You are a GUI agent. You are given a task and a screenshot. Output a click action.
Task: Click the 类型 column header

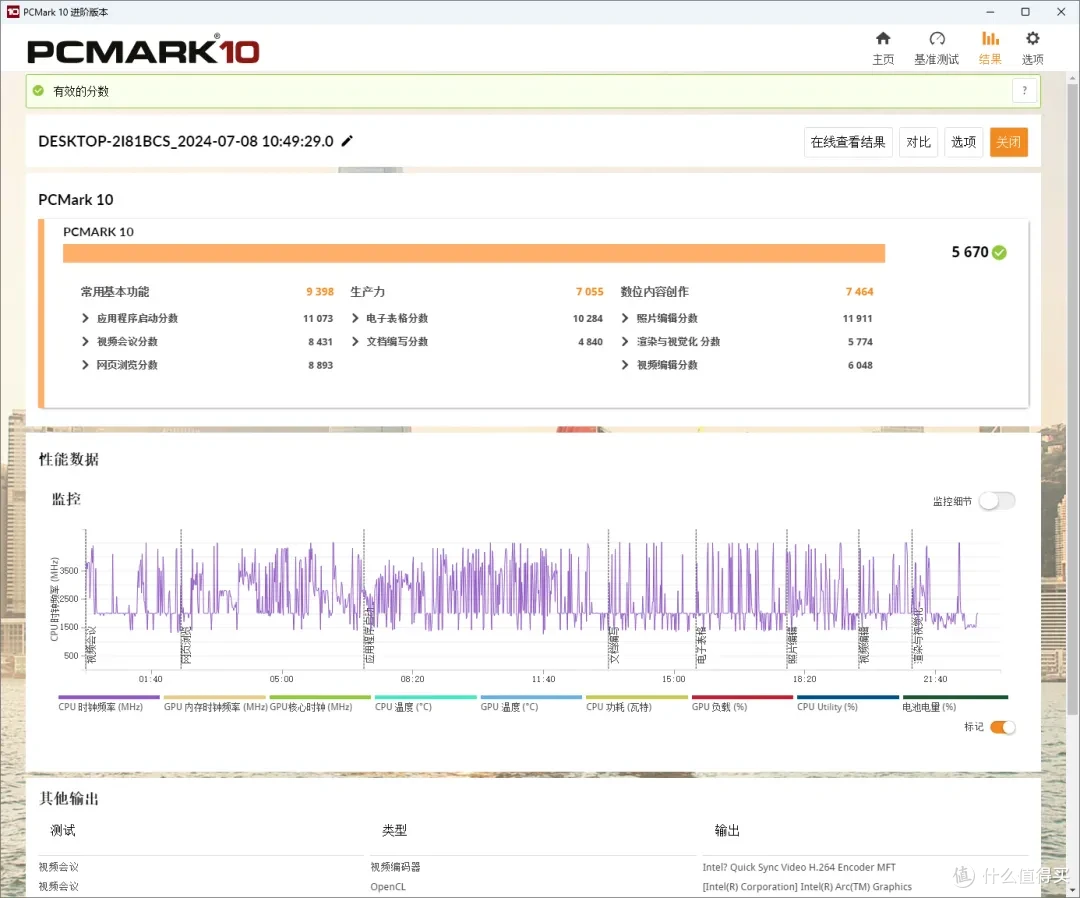coord(395,831)
